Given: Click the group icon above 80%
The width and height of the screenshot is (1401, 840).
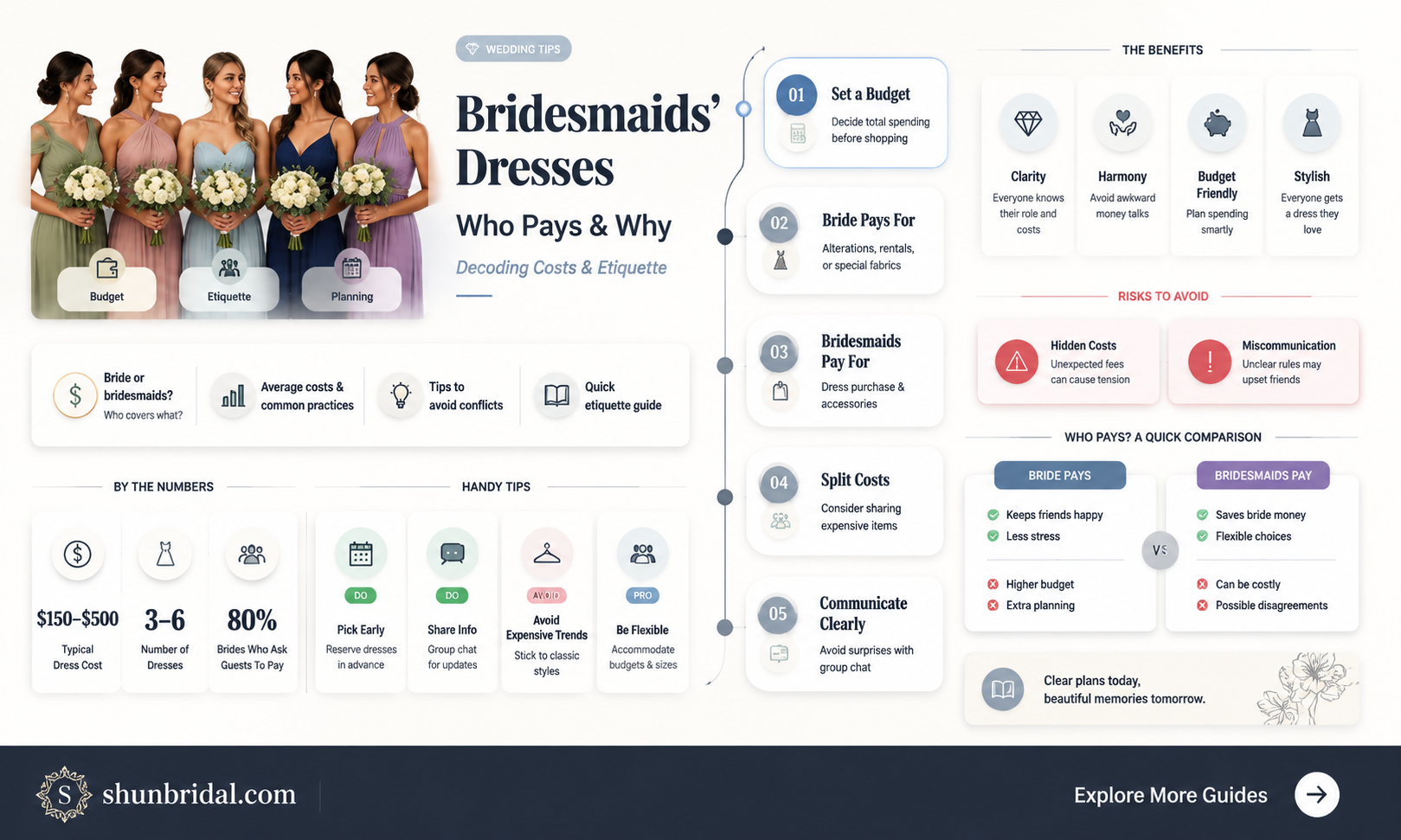Looking at the screenshot, I should [252, 554].
